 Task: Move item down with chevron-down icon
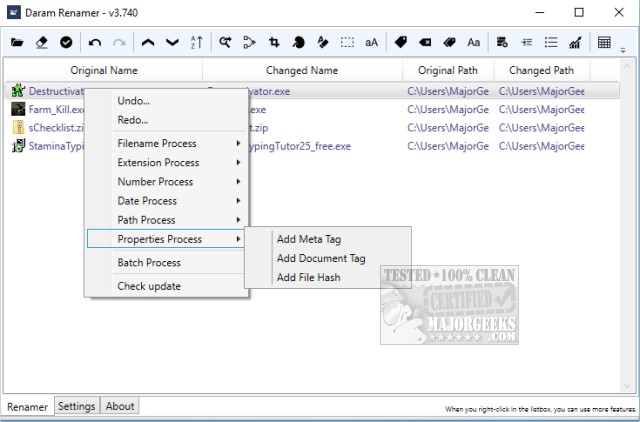tap(172, 42)
